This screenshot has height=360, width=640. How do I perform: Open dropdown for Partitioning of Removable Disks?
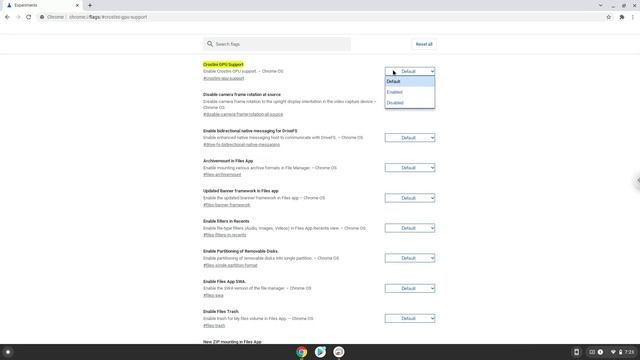tap(410, 258)
